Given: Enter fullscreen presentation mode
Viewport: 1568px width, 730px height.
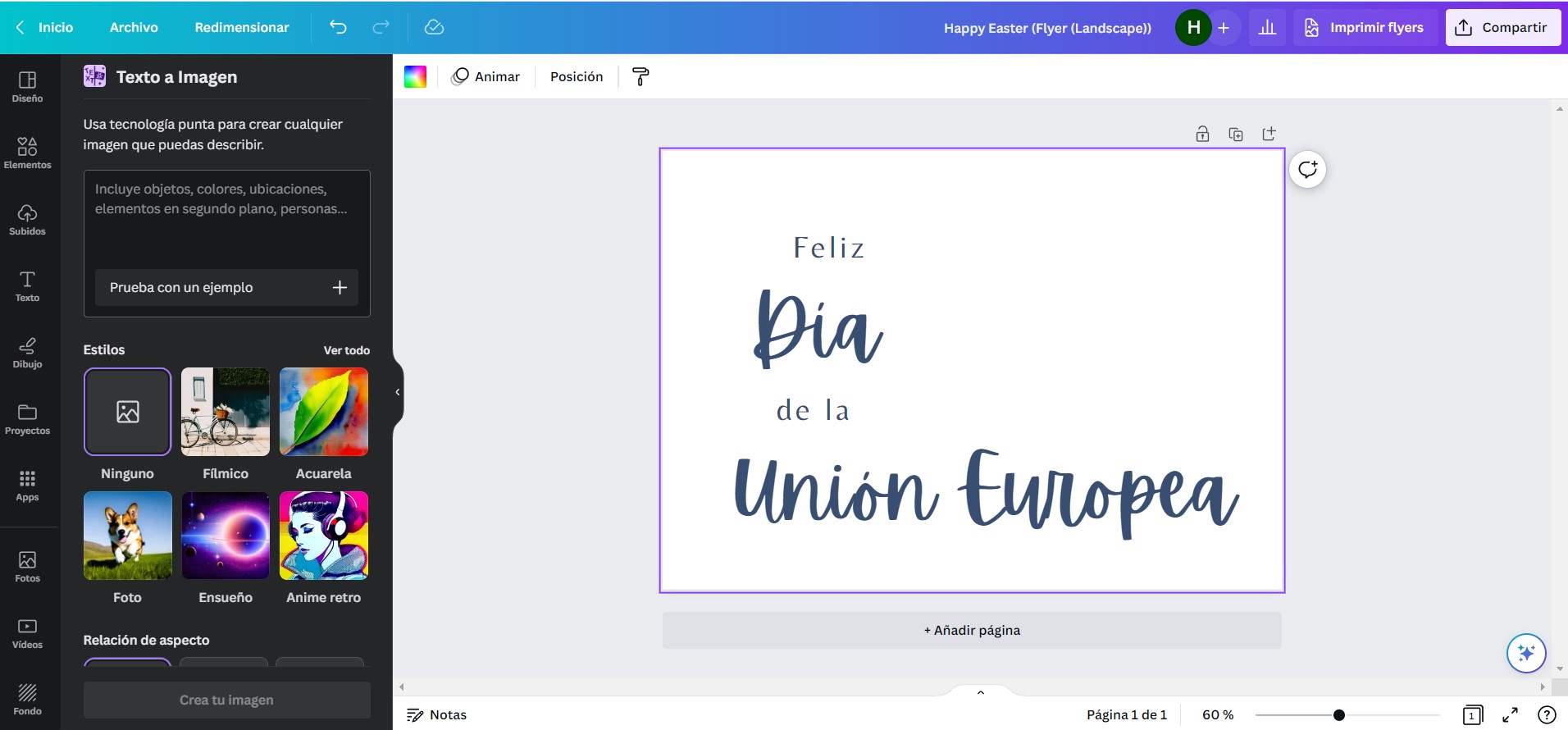Looking at the screenshot, I should pos(1510,715).
